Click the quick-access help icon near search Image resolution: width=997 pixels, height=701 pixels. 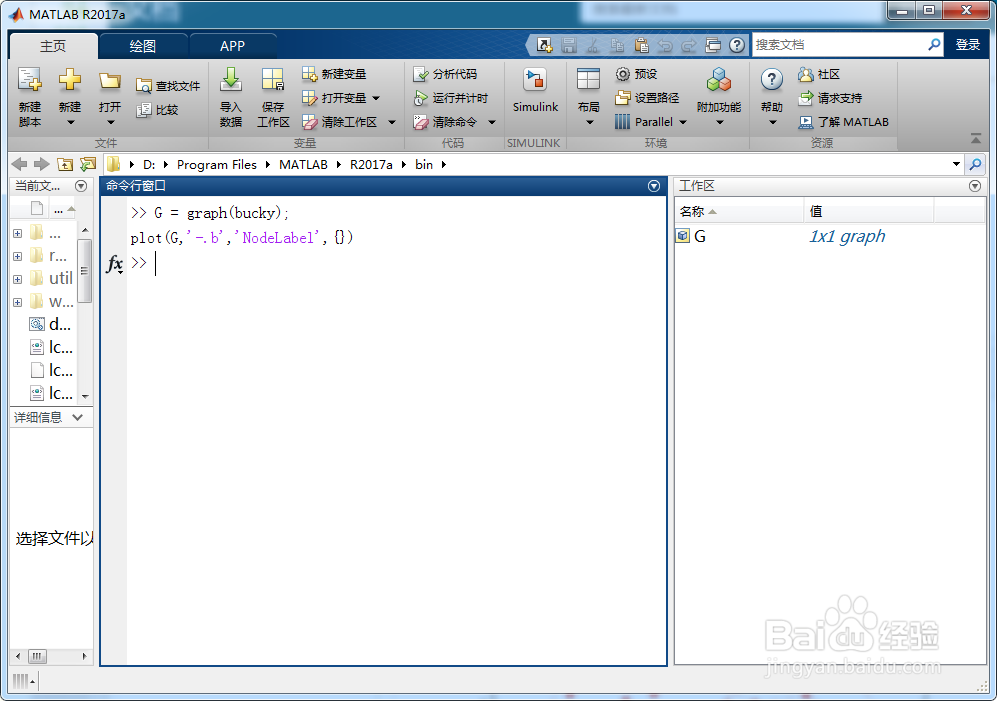tap(737, 45)
